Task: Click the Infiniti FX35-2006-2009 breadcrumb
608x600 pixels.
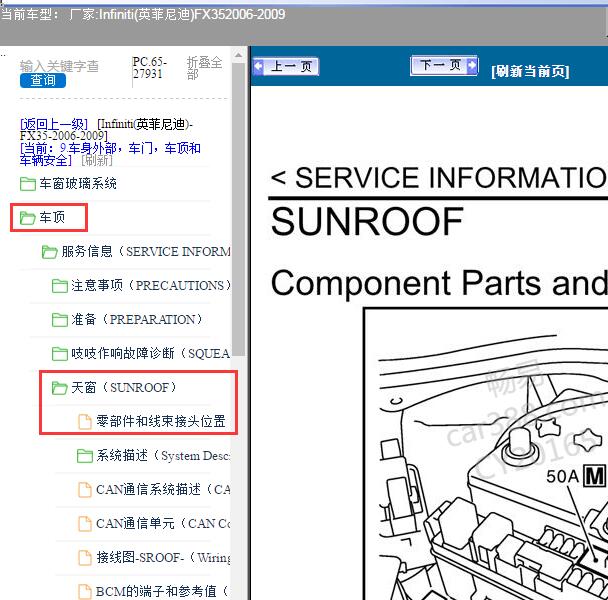Action: point(106,130)
